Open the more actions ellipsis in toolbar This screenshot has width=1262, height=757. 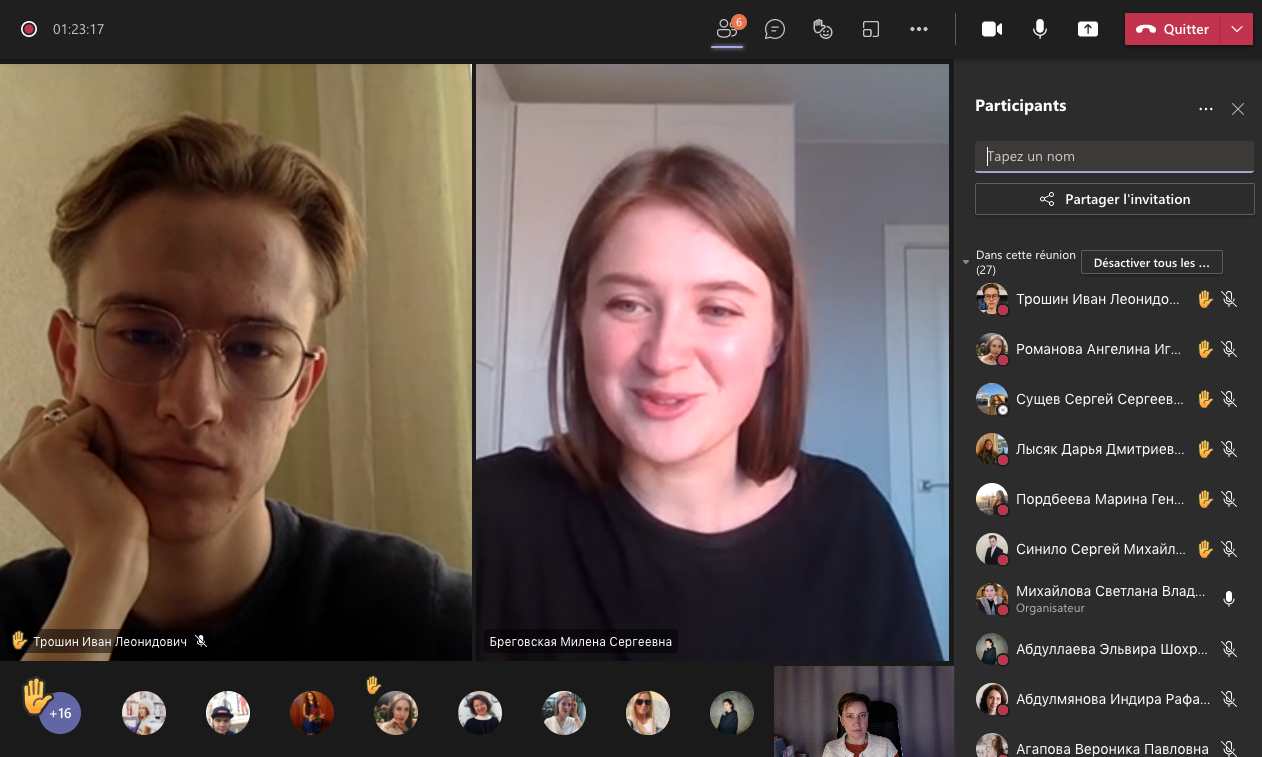[918, 29]
